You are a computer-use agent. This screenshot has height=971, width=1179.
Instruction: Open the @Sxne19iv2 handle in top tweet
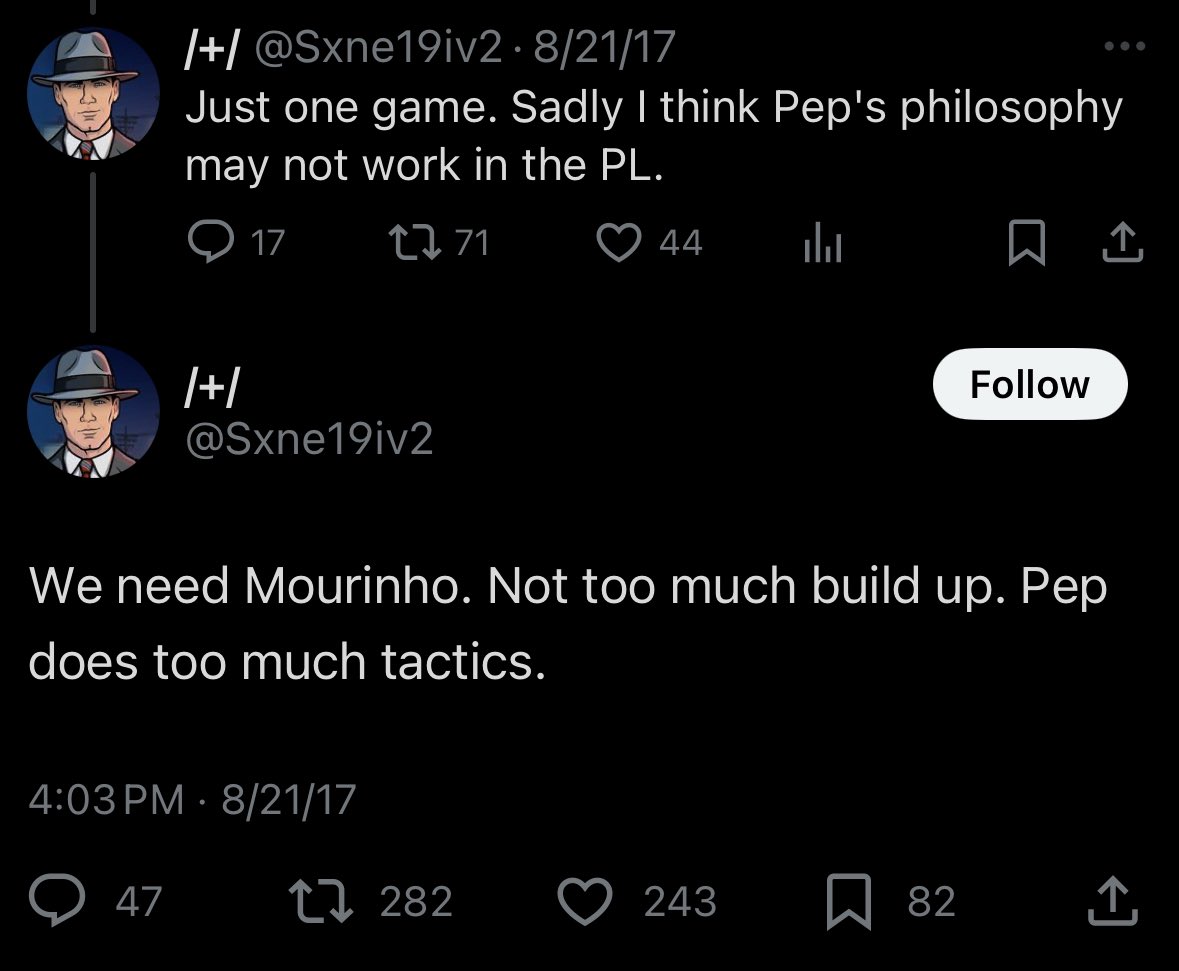[378, 47]
